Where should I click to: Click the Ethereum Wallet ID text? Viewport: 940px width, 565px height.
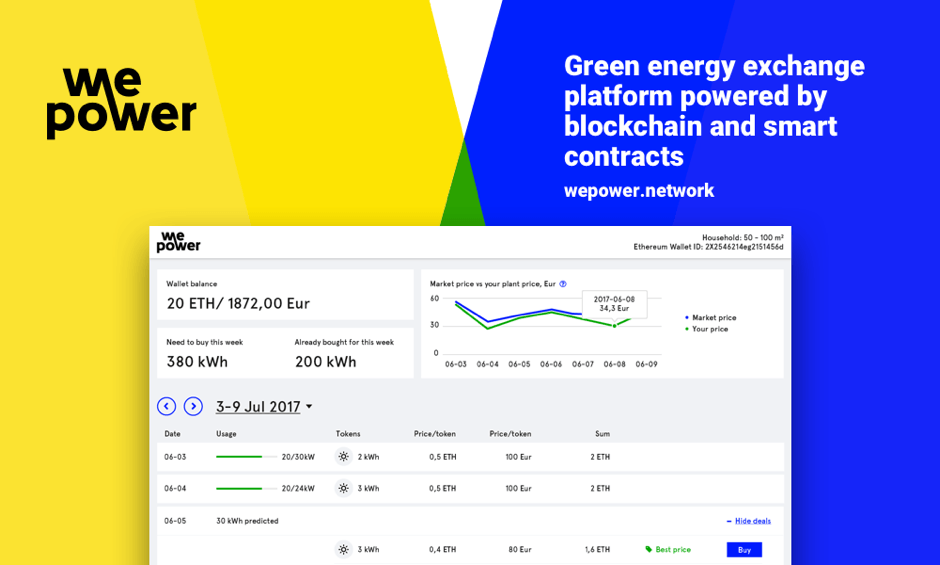point(709,247)
